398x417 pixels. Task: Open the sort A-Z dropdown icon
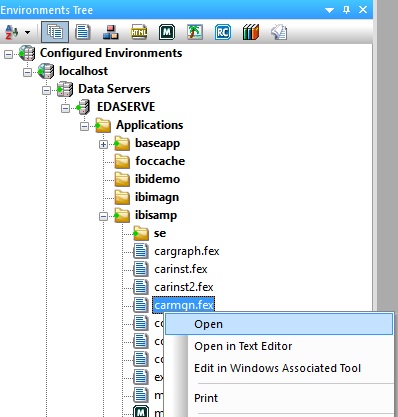12,32
